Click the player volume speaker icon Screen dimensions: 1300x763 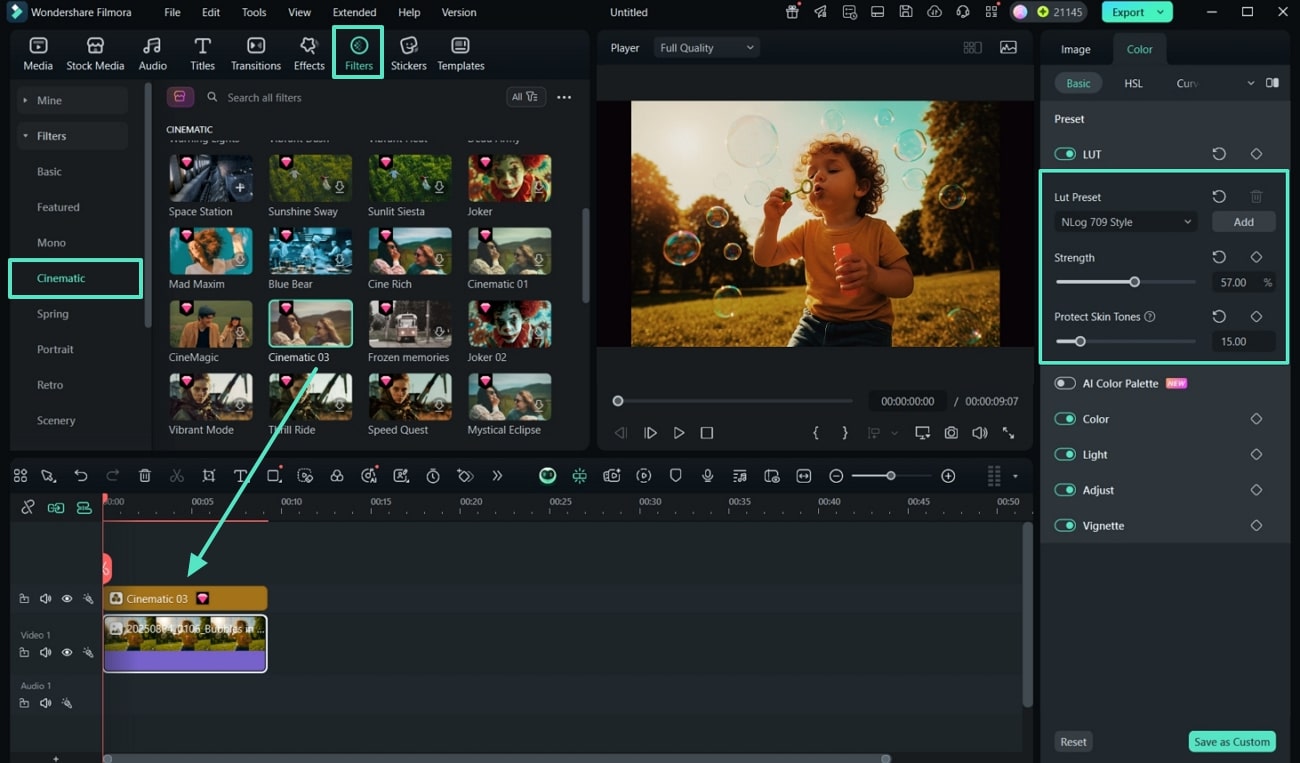(x=979, y=433)
